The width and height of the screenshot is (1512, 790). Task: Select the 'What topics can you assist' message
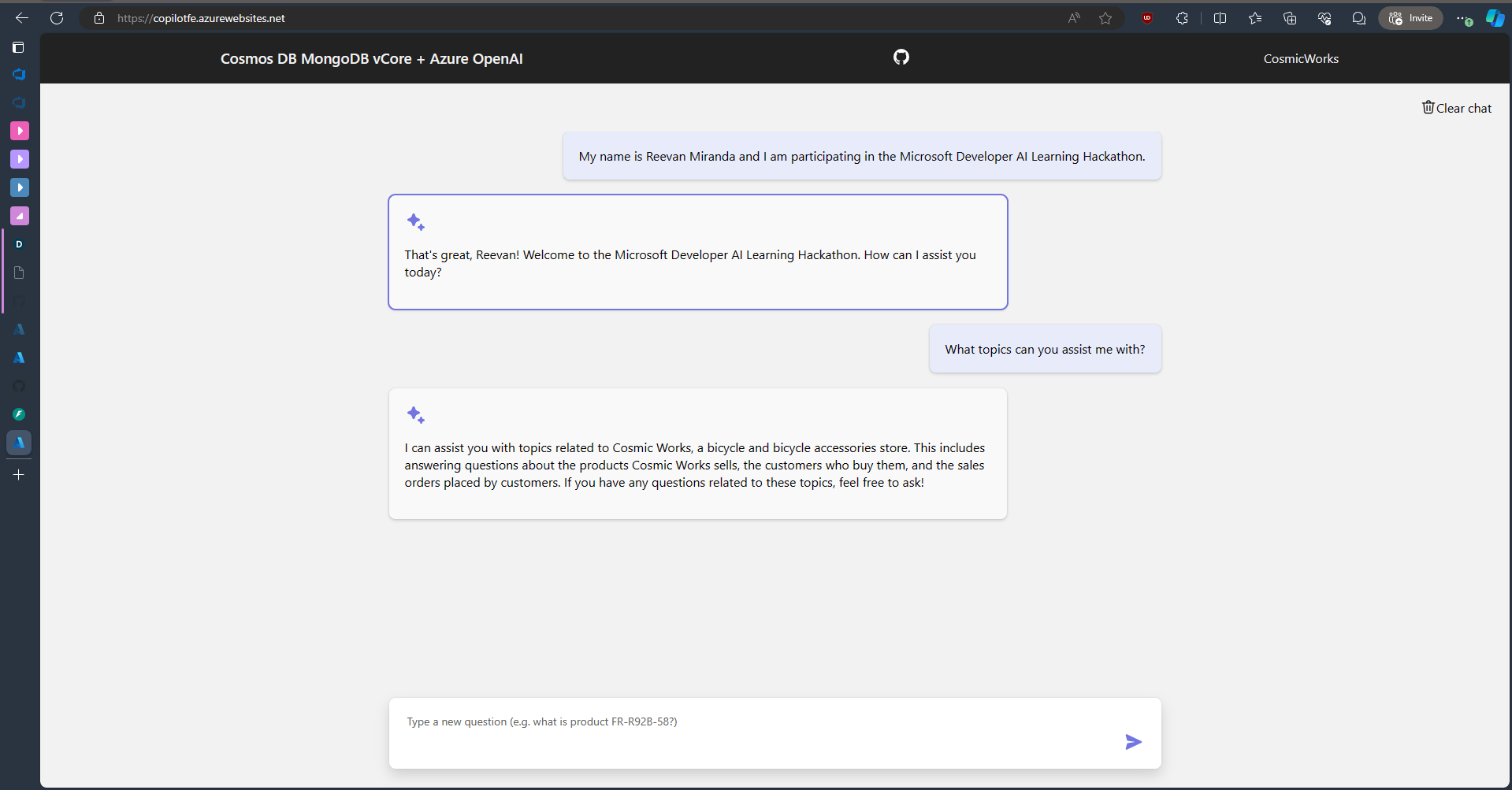[x=1046, y=349]
